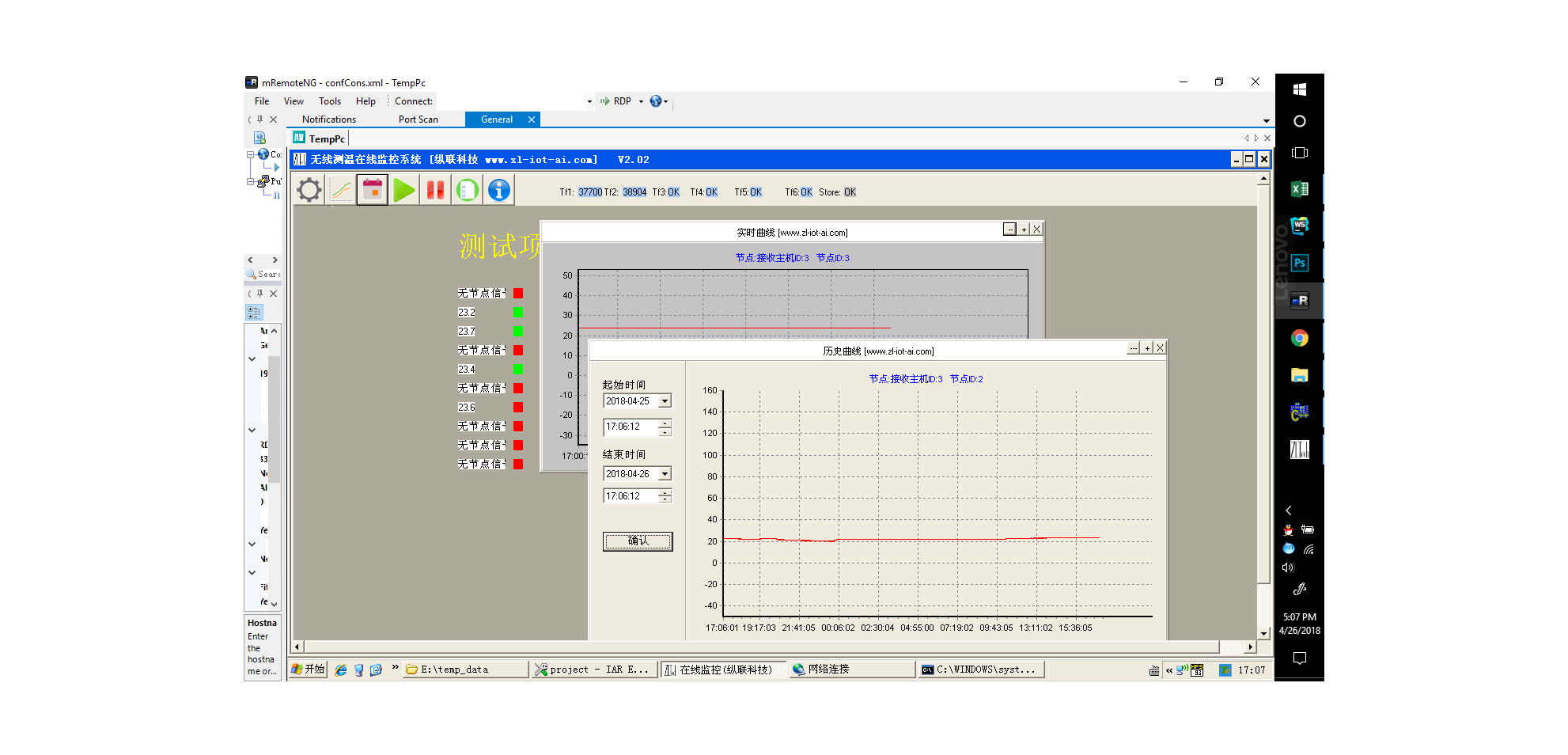Open the end date 2018-04-26 dropdown

click(665, 474)
